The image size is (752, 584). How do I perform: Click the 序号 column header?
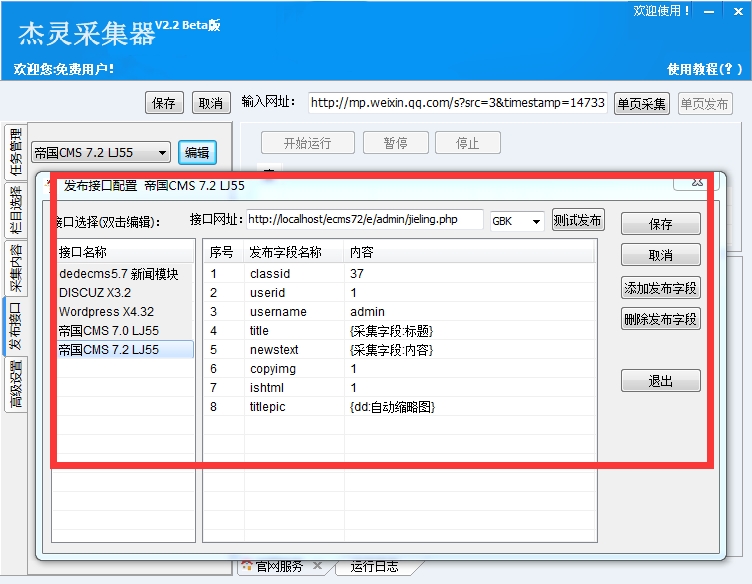pyautogui.click(x=224, y=252)
